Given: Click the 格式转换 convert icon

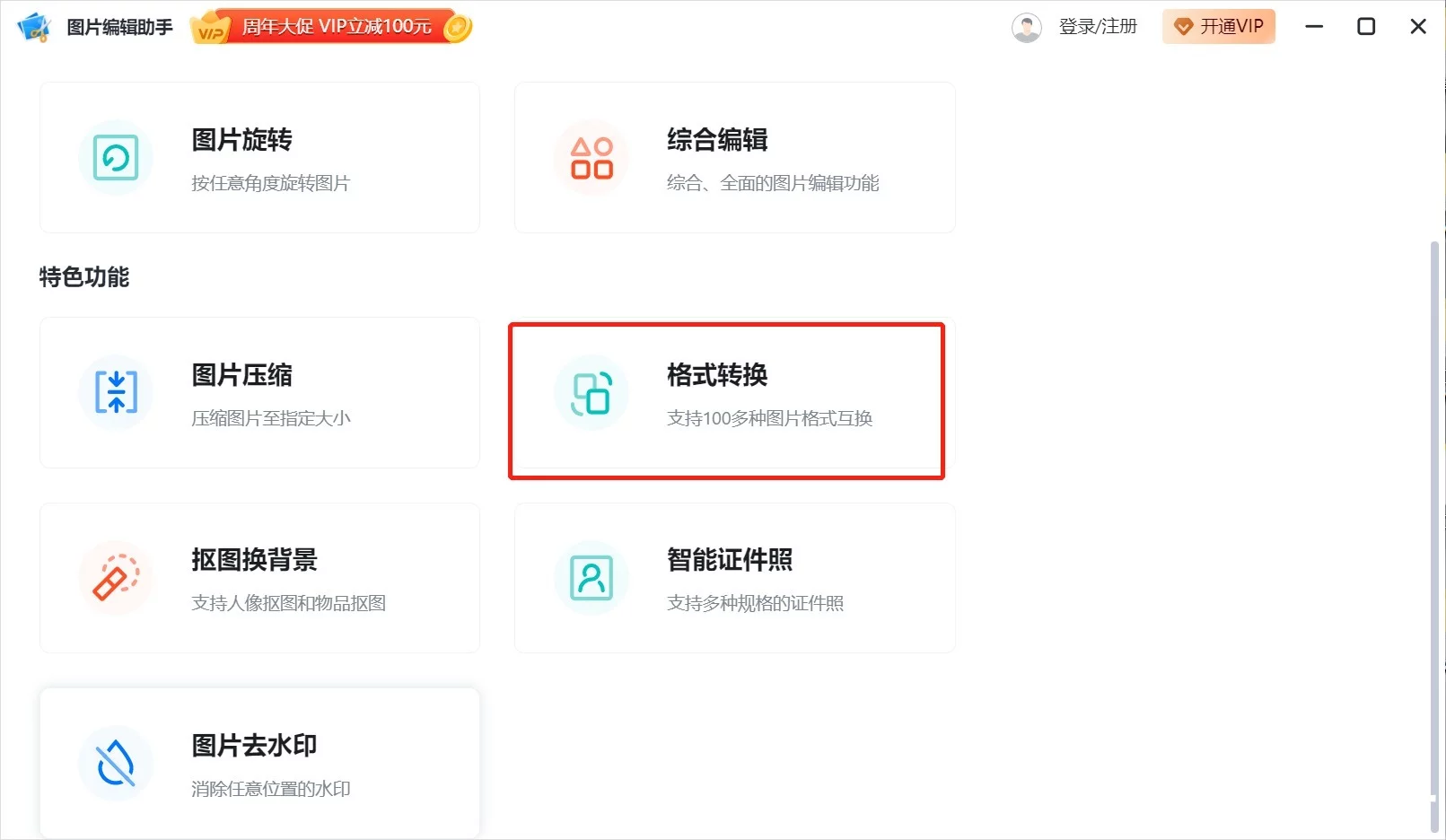Looking at the screenshot, I should (592, 392).
